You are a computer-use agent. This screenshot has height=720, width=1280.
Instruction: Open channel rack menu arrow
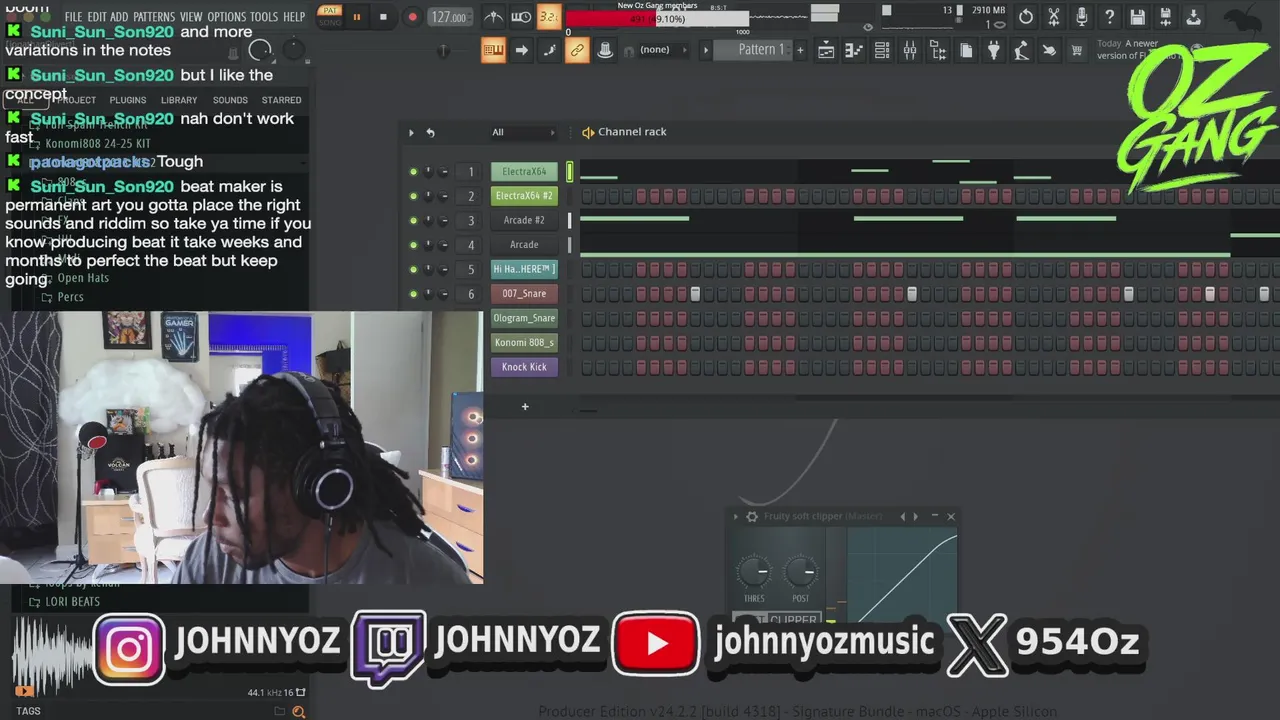[410, 132]
